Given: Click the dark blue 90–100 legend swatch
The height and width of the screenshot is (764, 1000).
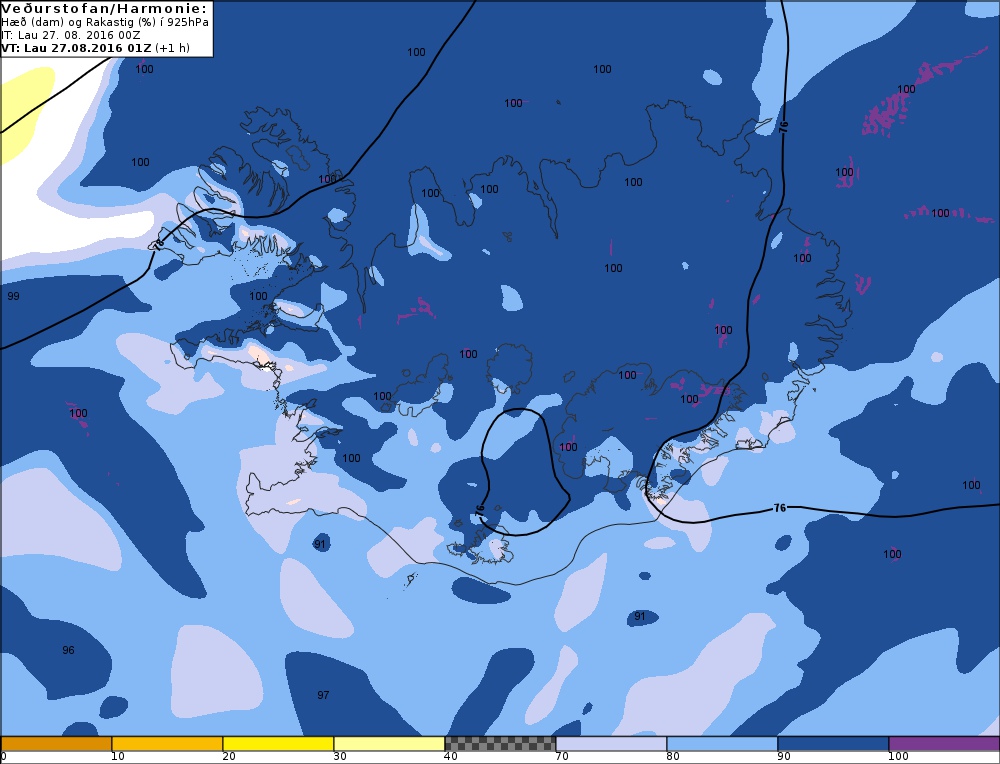Looking at the screenshot, I should pyautogui.click(x=833, y=744).
